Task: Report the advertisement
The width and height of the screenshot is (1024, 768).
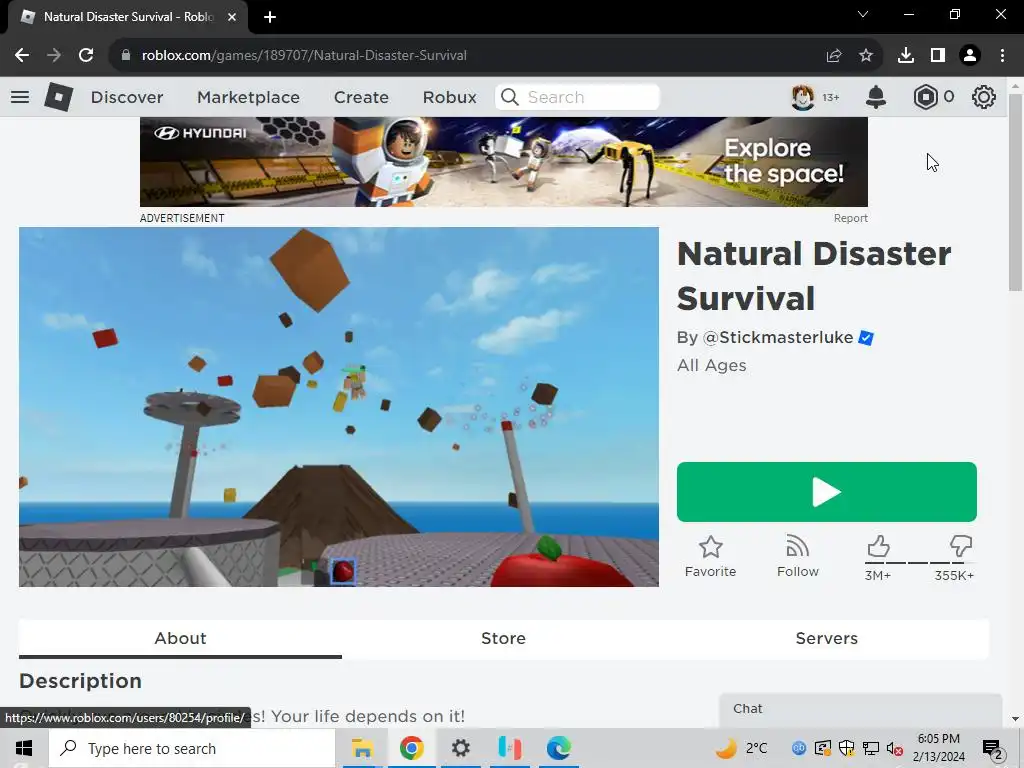Action: [850, 218]
